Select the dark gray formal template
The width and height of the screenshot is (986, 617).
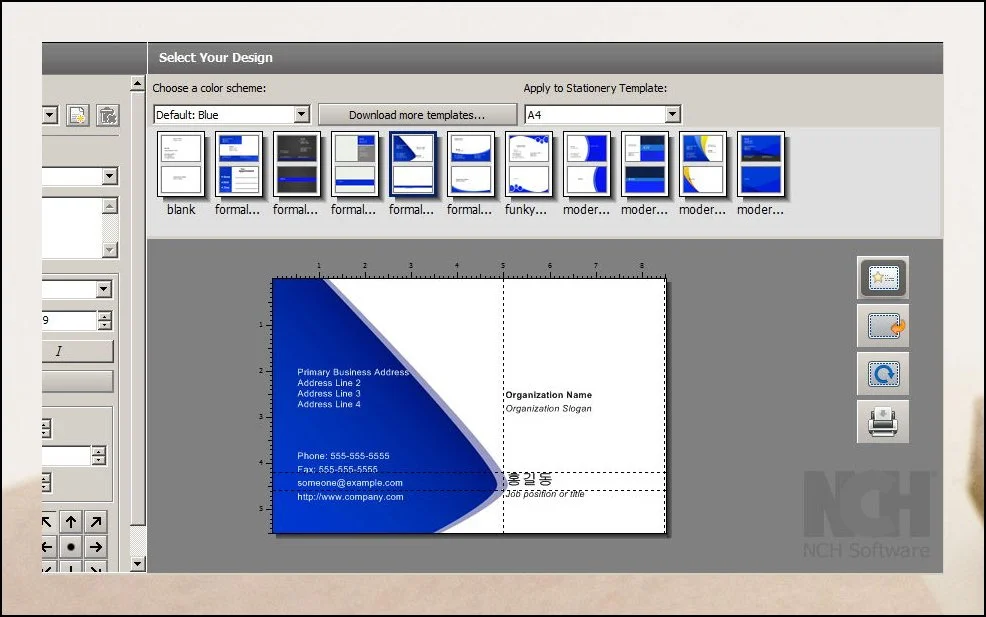click(x=297, y=165)
